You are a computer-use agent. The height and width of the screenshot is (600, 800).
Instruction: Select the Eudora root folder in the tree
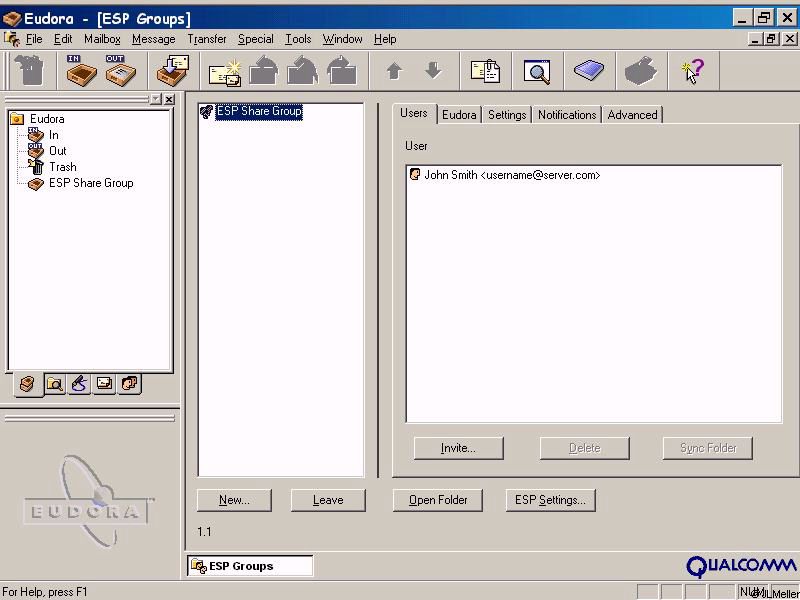tap(47, 119)
